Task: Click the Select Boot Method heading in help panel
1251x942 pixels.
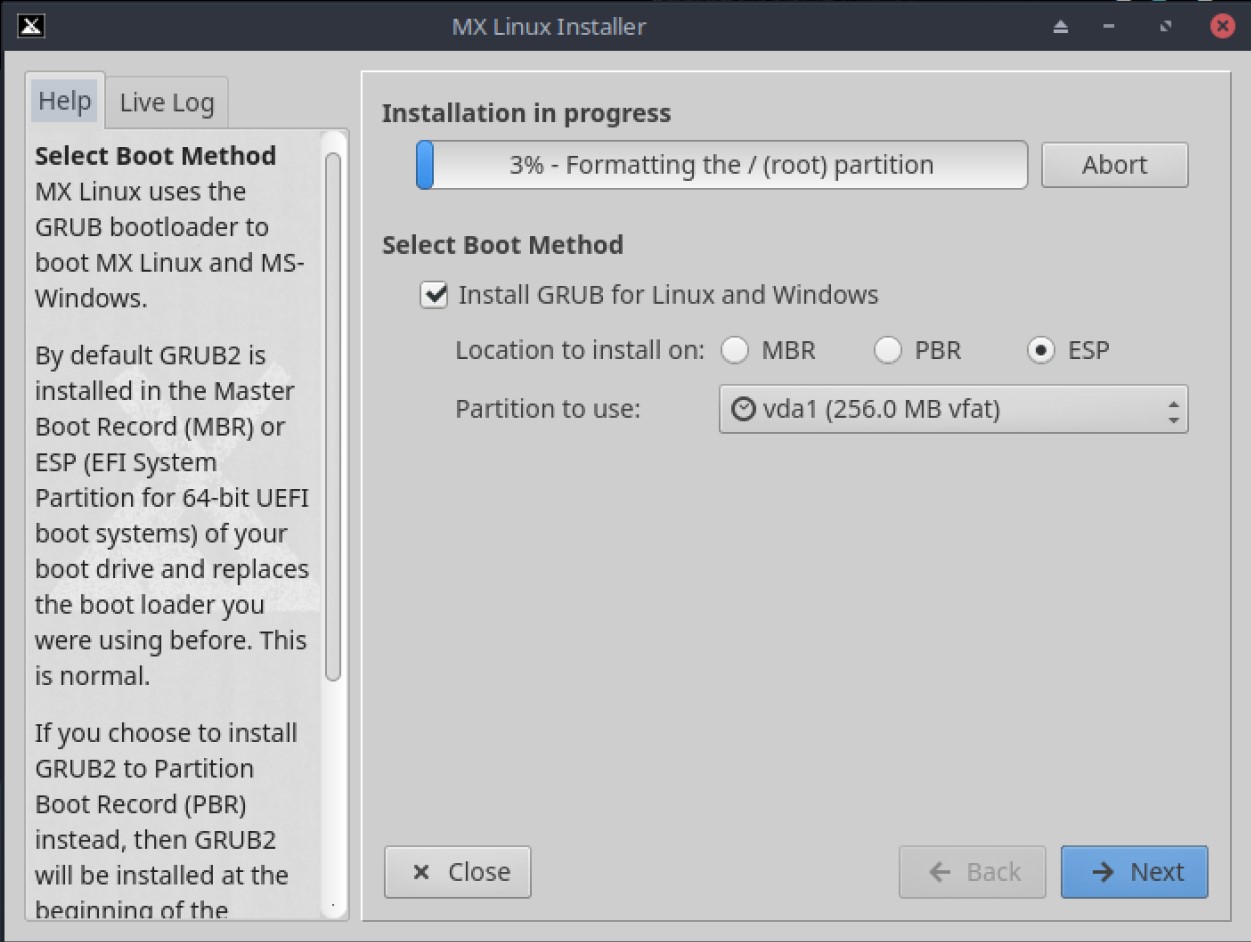Action: [155, 156]
